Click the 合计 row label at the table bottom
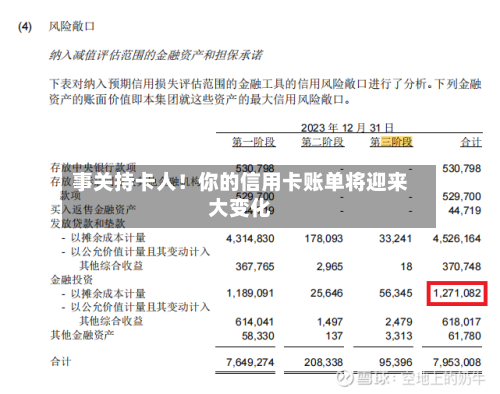 [x=61, y=361]
